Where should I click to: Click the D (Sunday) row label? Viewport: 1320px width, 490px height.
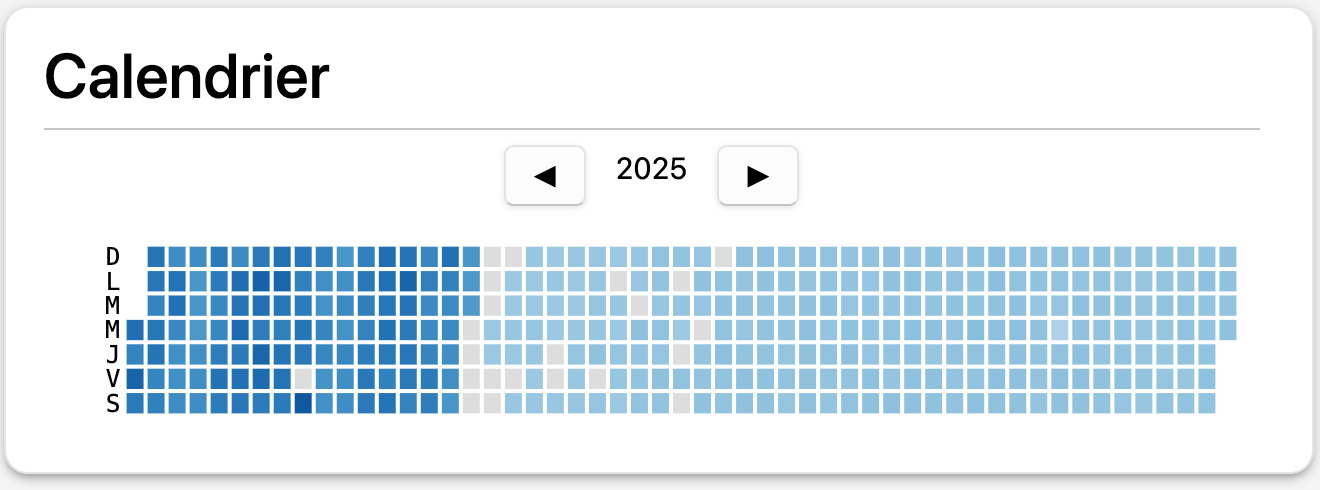[113, 257]
